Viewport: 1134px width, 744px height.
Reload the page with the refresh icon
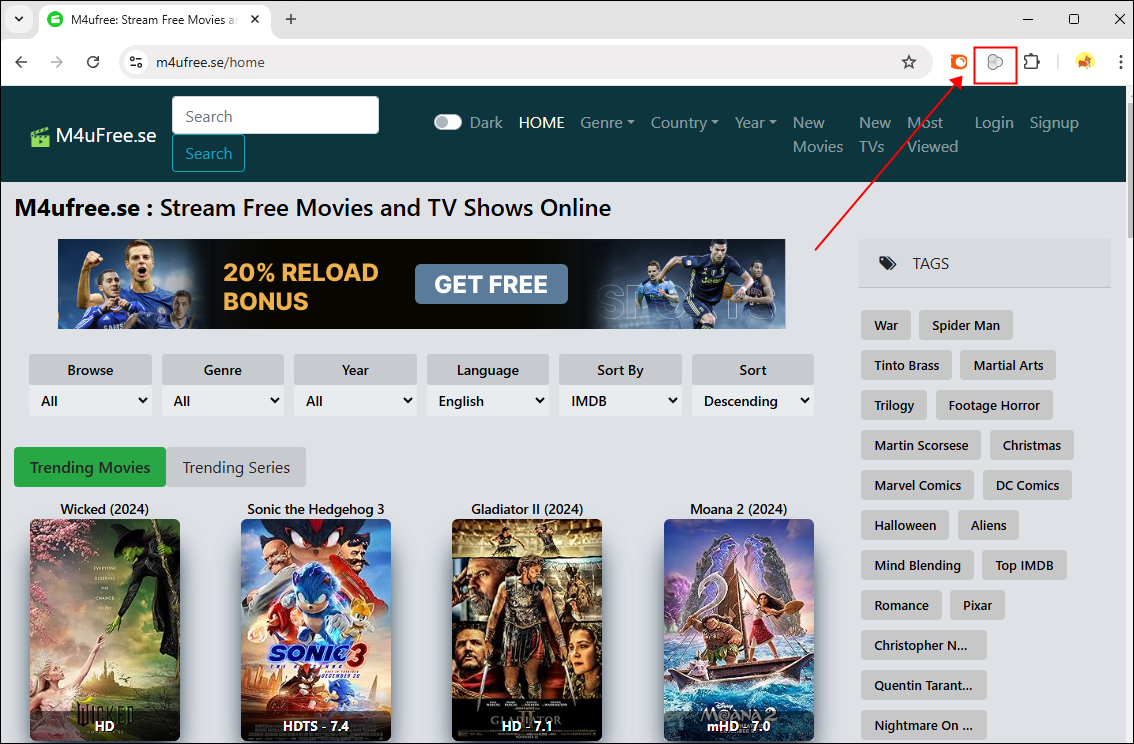[93, 62]
